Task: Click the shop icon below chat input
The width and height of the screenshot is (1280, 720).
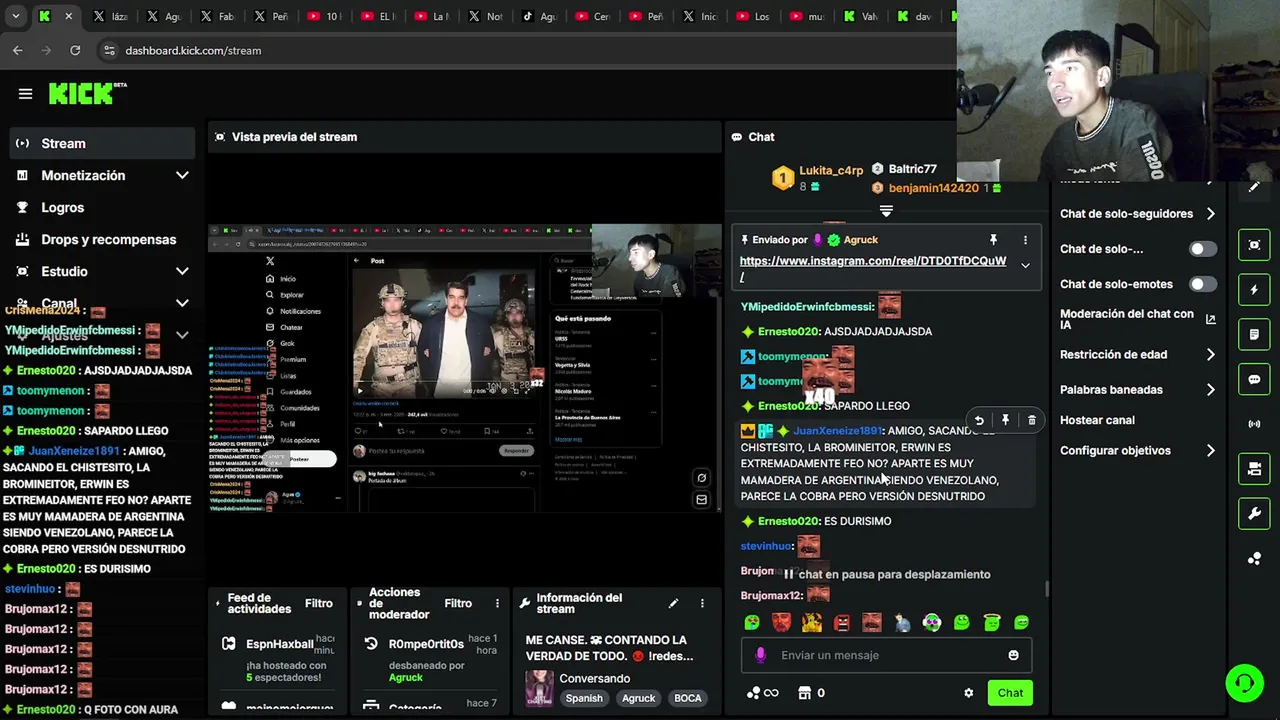Action: 803,693
